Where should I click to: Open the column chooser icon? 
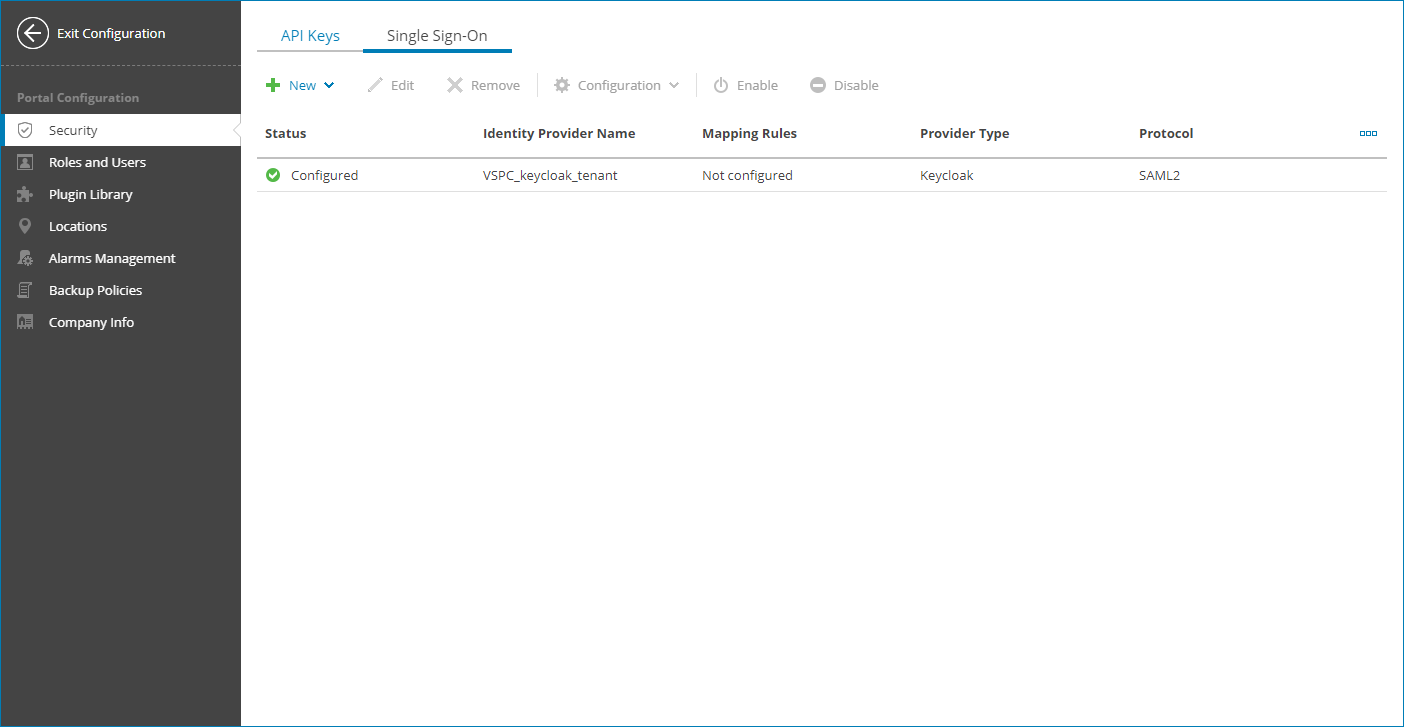pos(1368,132)
